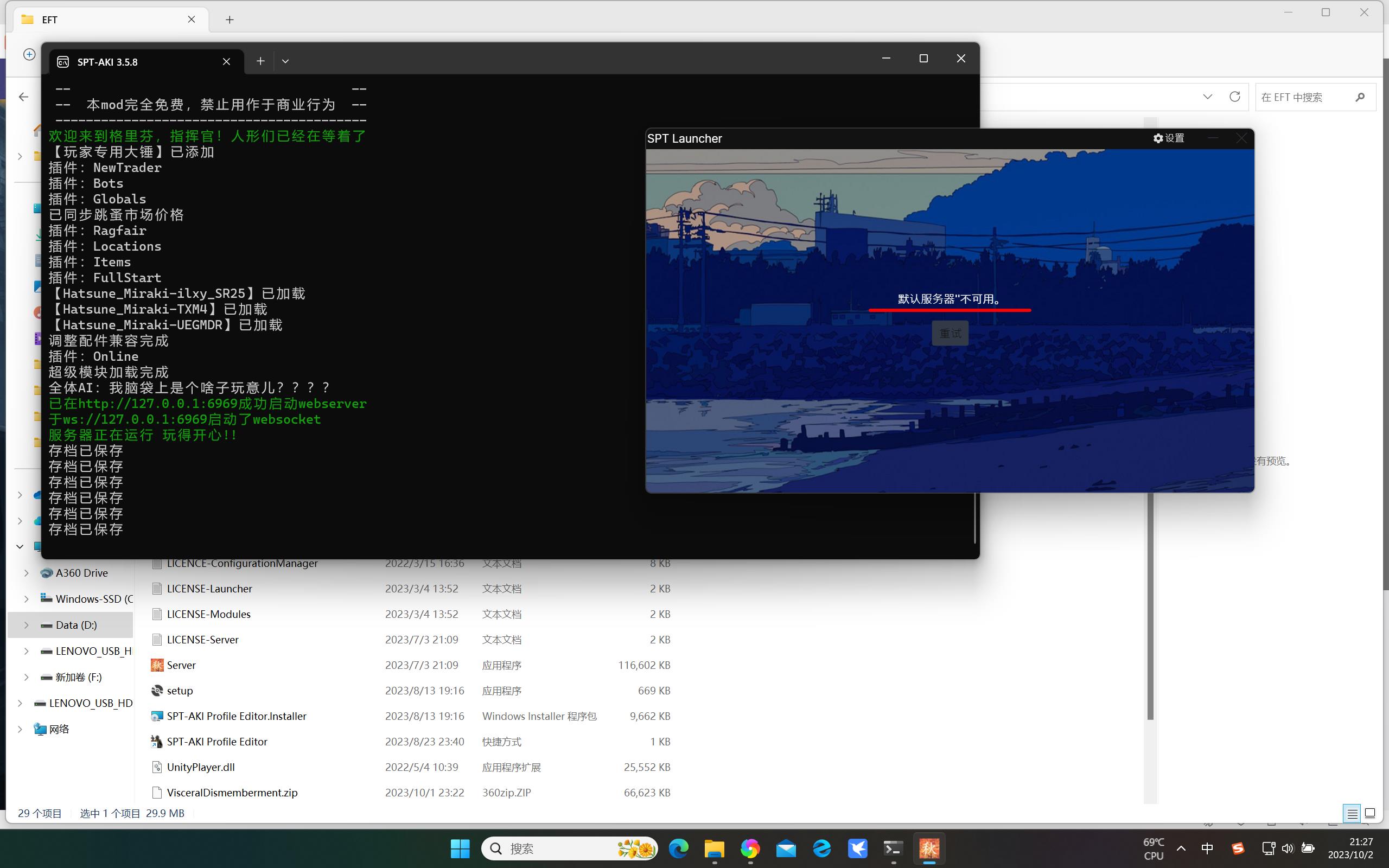Close the SPT-AKI 3.5.8 terminal tab
The image size is (1389, 868).
(227, 61)
